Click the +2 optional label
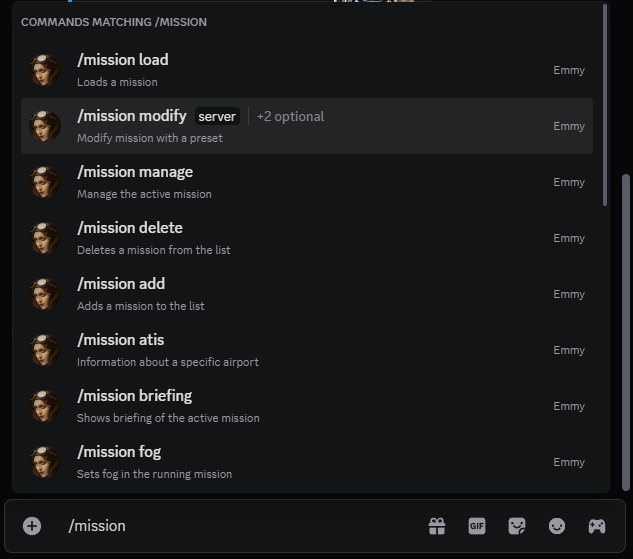The image size is (633, 559). (290, 116)
